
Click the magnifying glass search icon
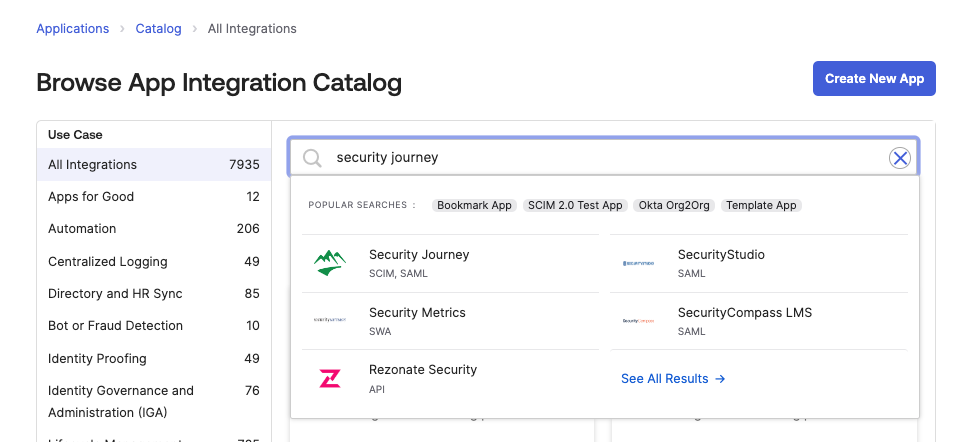pyautogui.click(x=312, y=158)
